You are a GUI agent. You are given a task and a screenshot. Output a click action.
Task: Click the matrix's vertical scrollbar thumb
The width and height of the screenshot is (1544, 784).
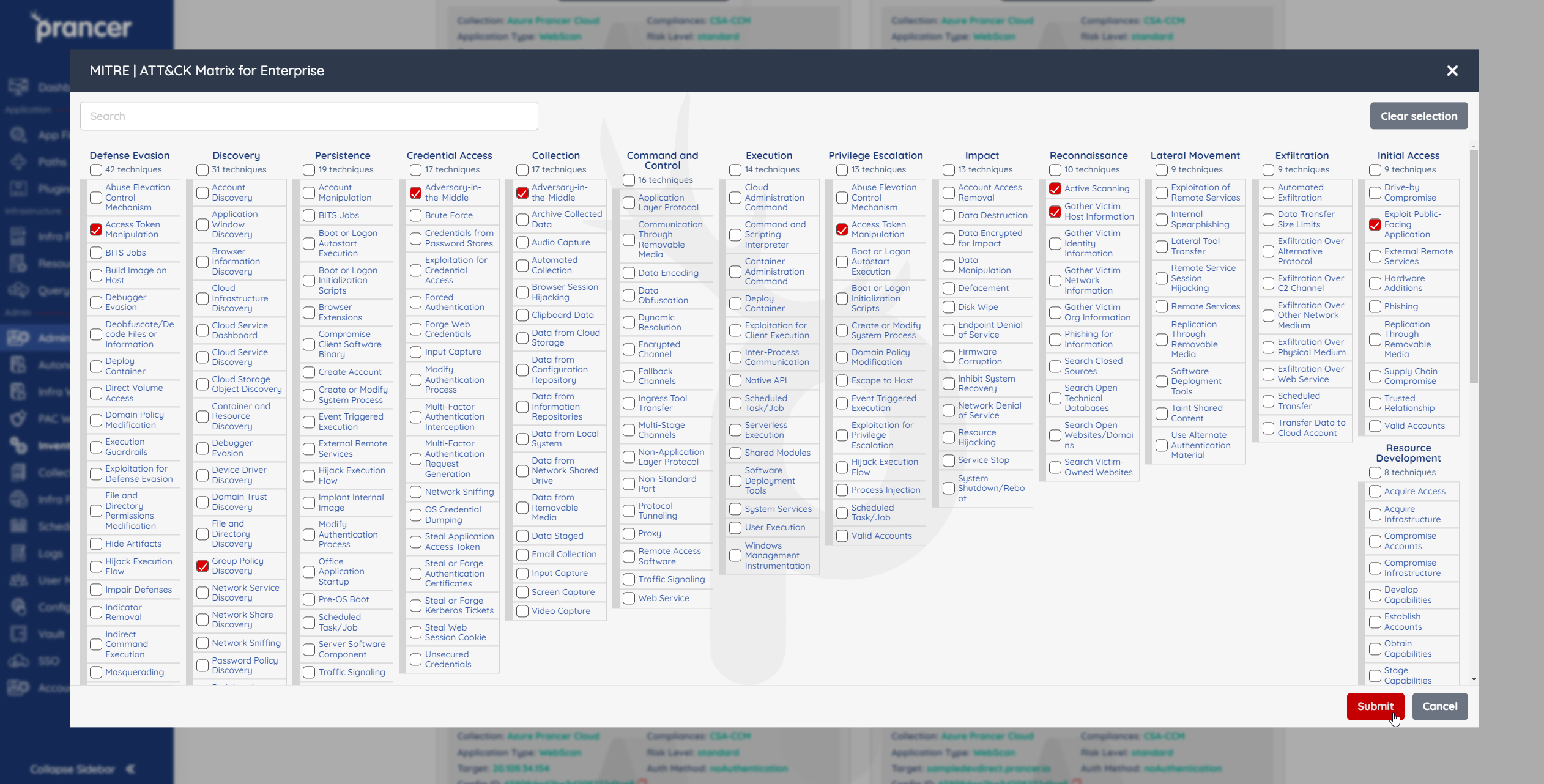(1474, 266)
